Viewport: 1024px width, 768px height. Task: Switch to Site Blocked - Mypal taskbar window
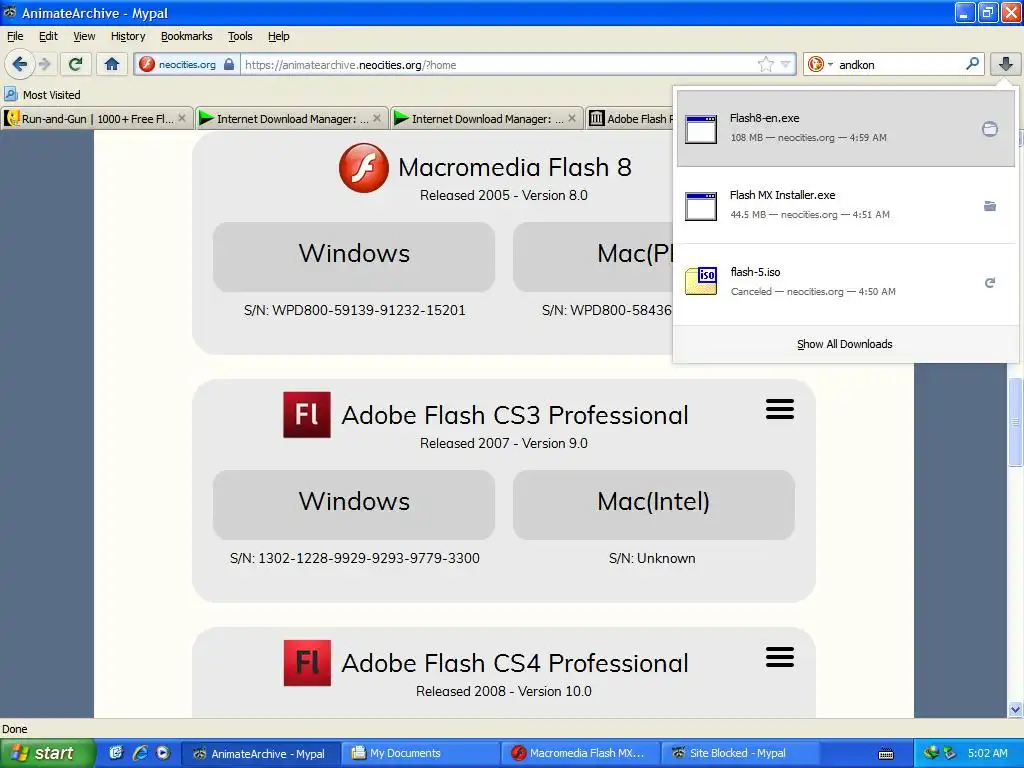[741, 753]
